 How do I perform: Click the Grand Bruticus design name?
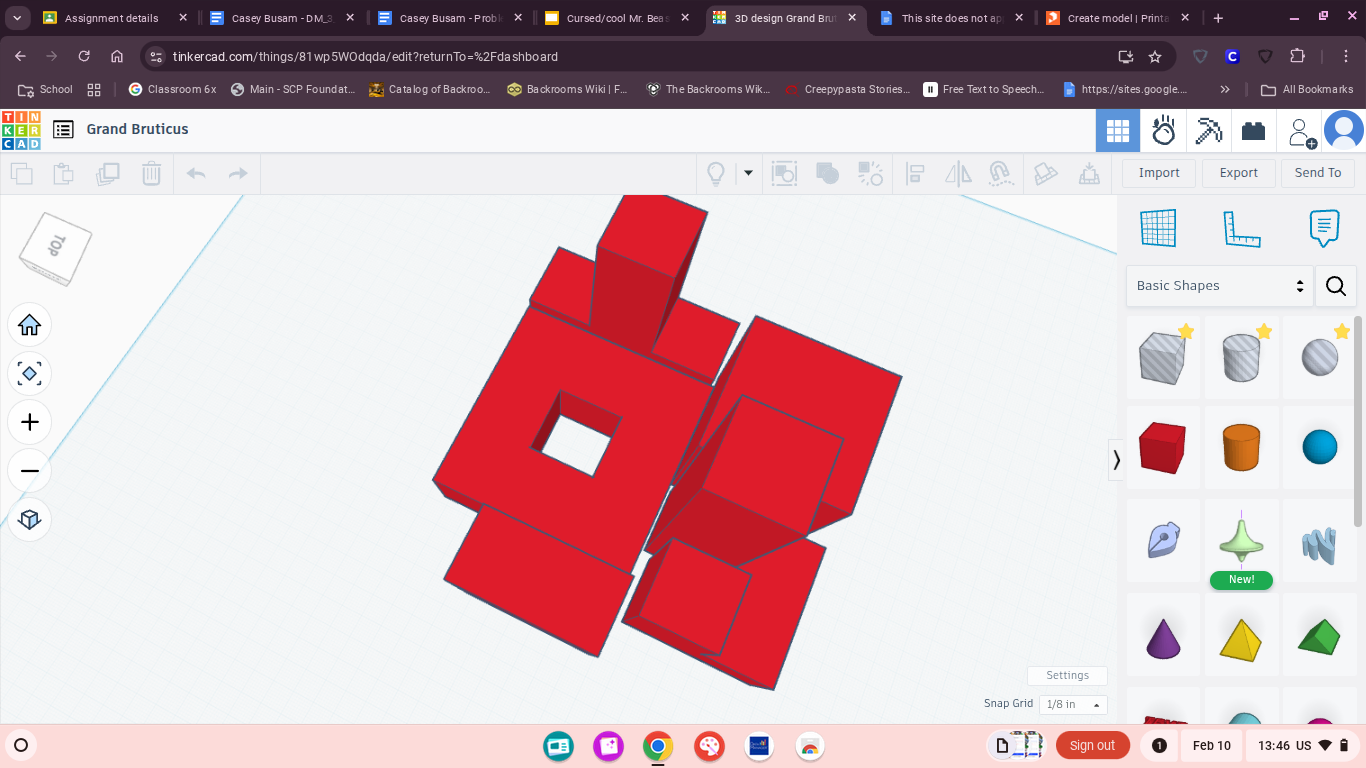[x=137, y=129]
